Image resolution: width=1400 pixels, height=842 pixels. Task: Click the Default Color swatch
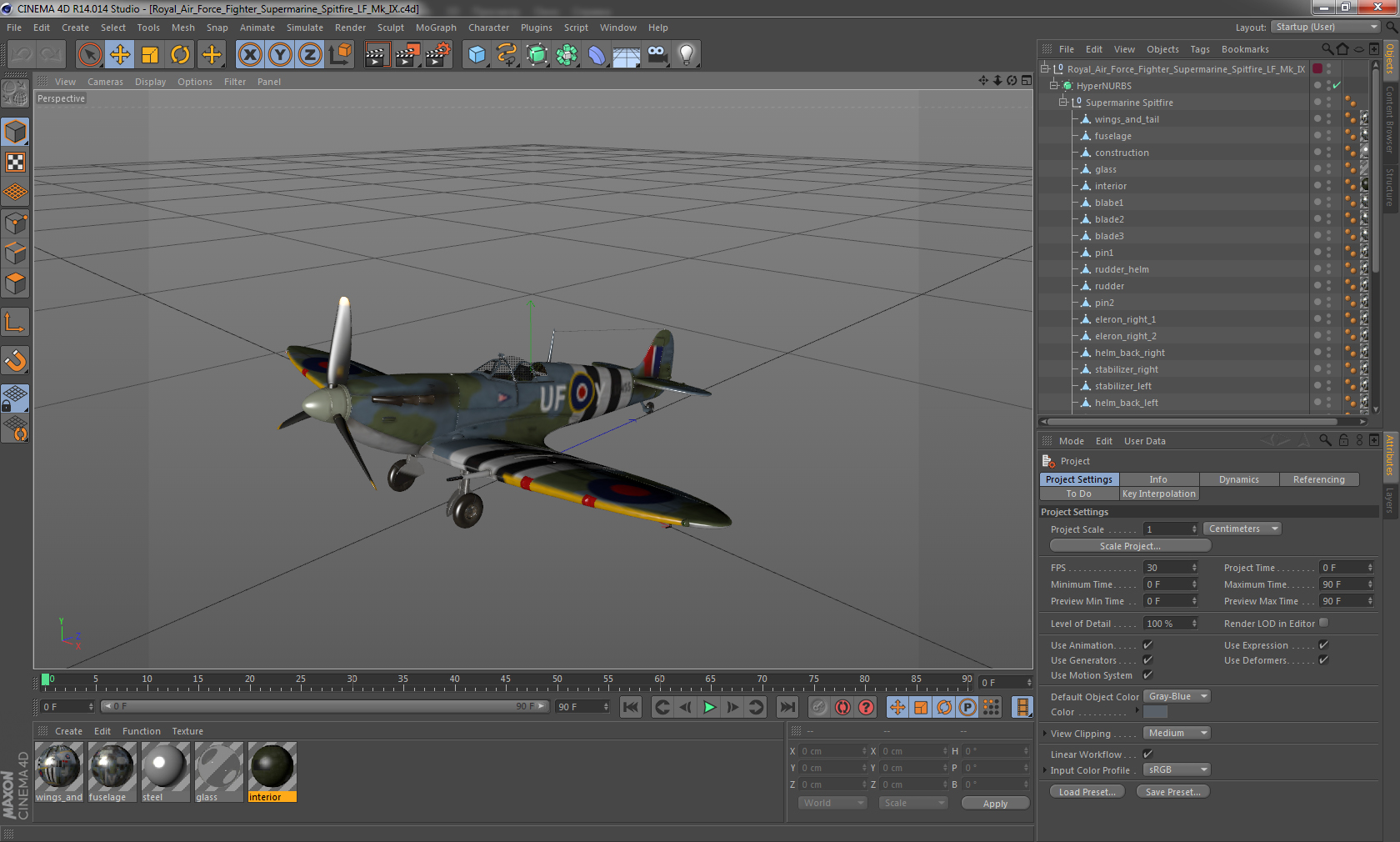pyautogui.click(x=1155, y=712)
